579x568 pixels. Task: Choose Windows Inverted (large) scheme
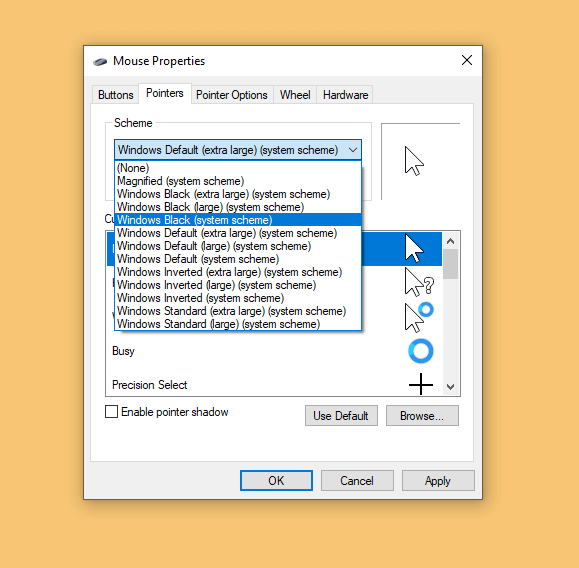(x=238, y=285)
